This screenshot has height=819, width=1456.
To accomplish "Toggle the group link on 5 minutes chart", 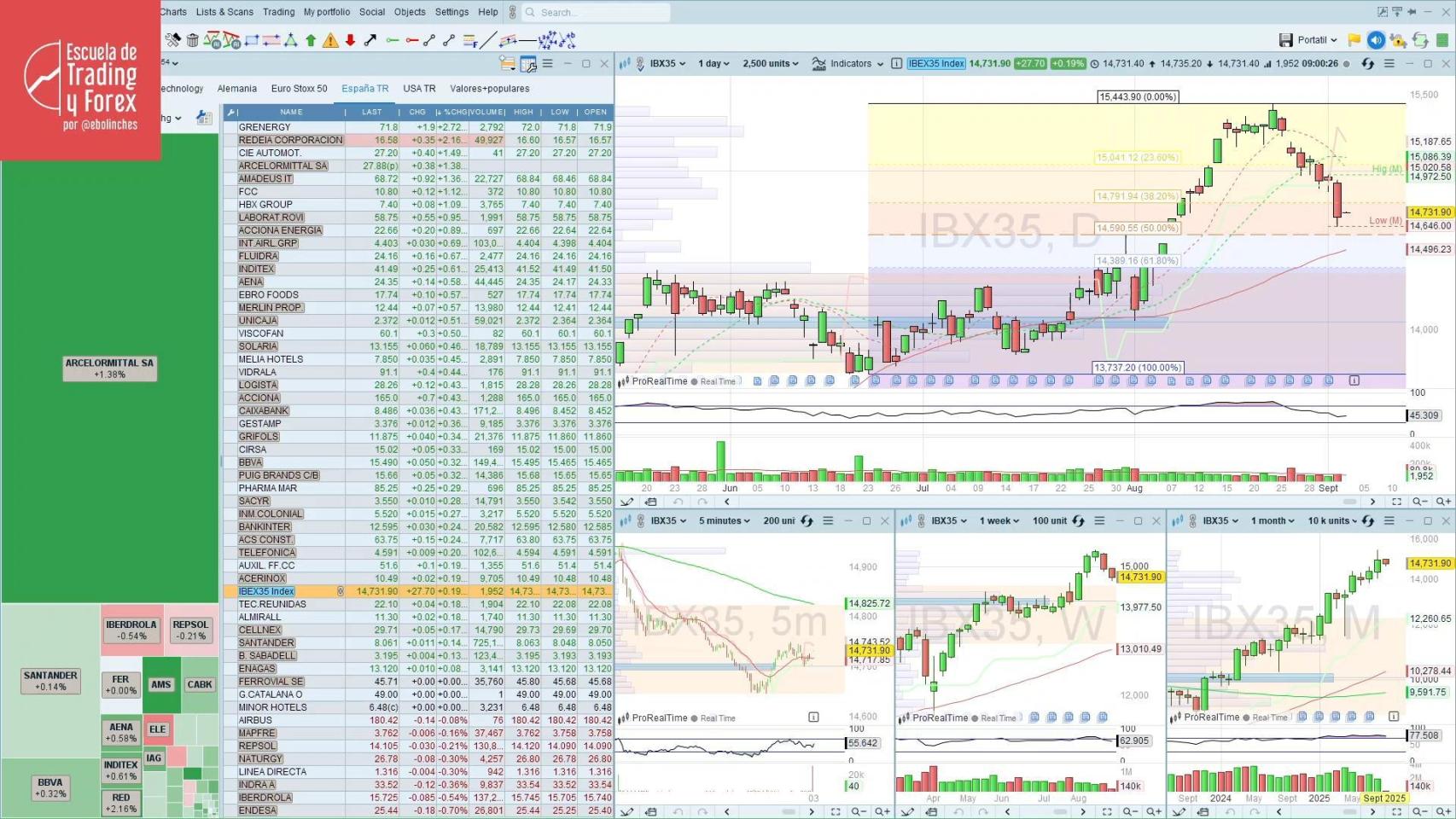I will 641,520.
